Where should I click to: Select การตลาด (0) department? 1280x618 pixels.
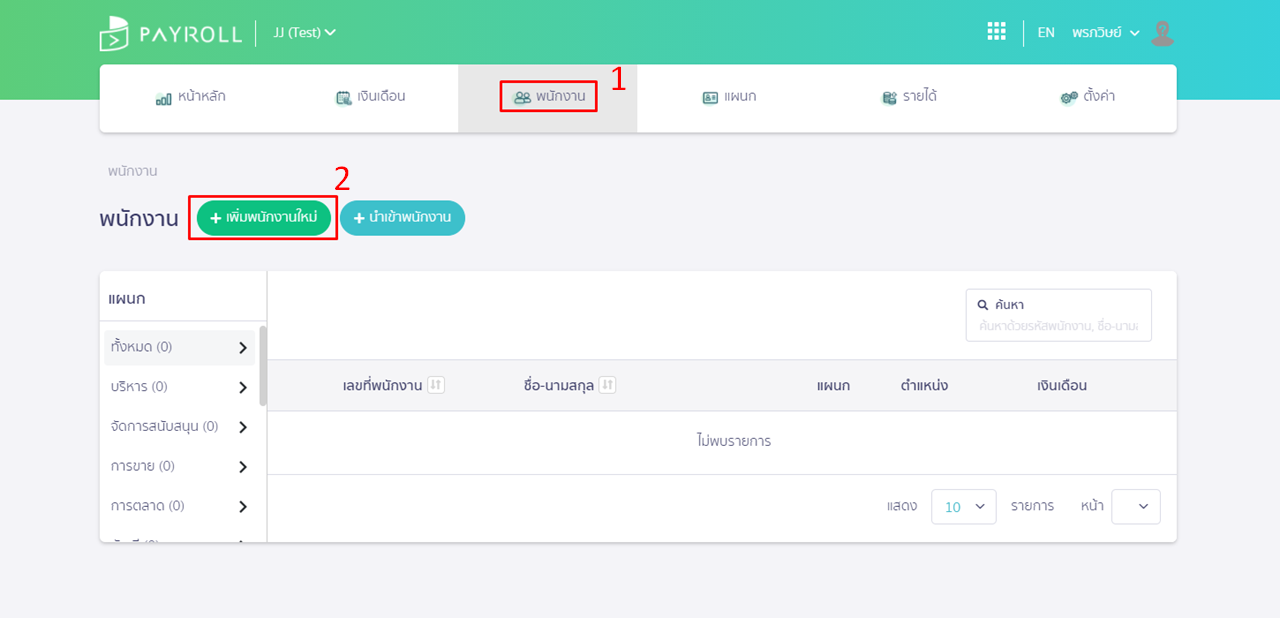tap(180, 506)
